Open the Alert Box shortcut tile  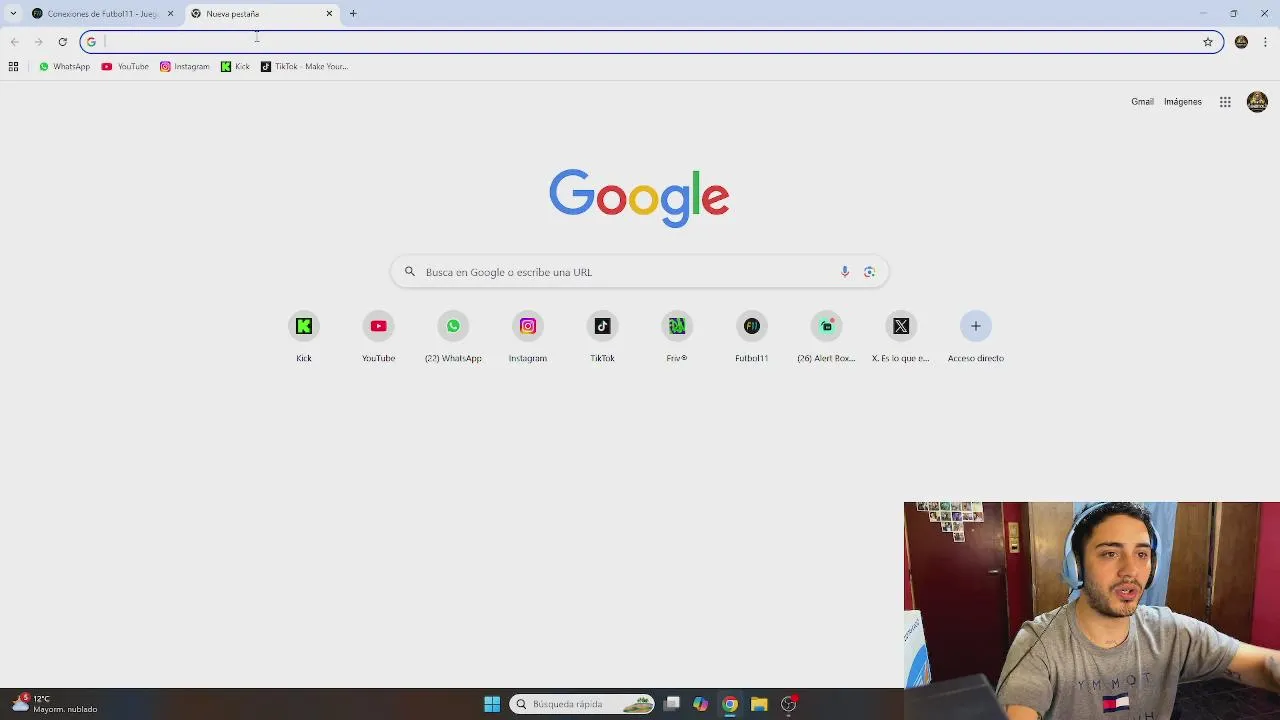coord(826,338)
